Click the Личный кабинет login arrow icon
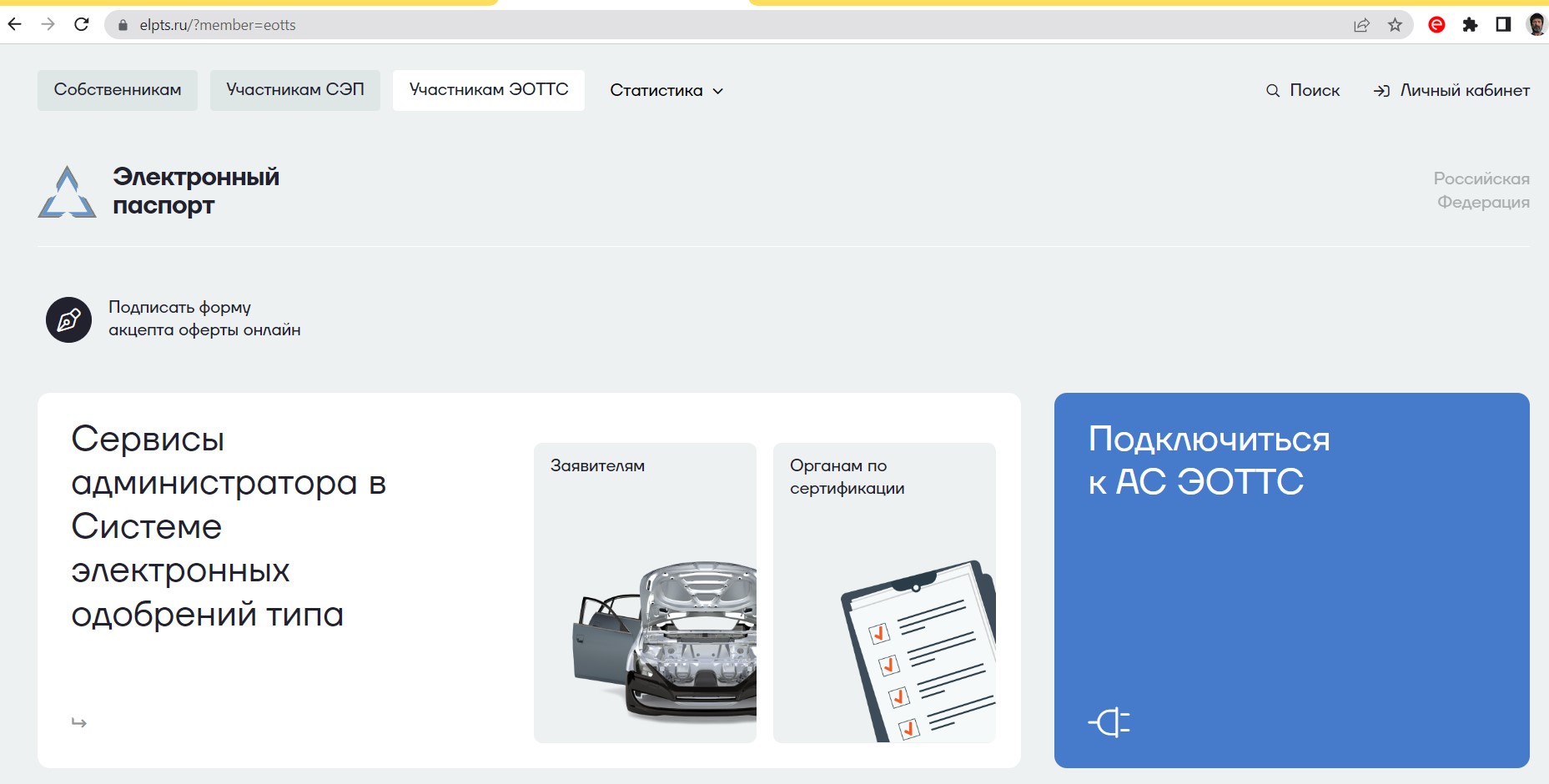This screenshot has height=784, width=1549. [x=1381, y=91]
